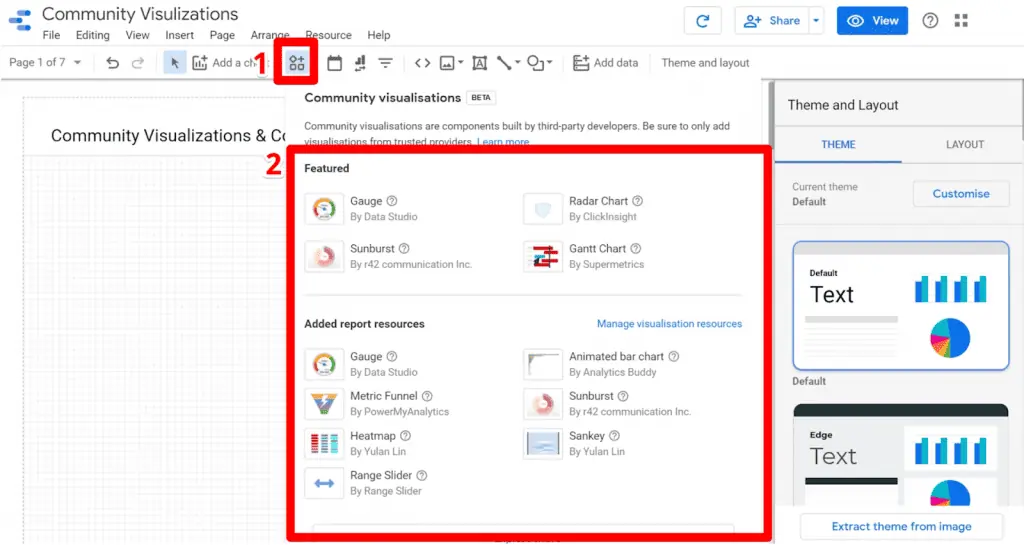Insert a text box

[479, 63]
